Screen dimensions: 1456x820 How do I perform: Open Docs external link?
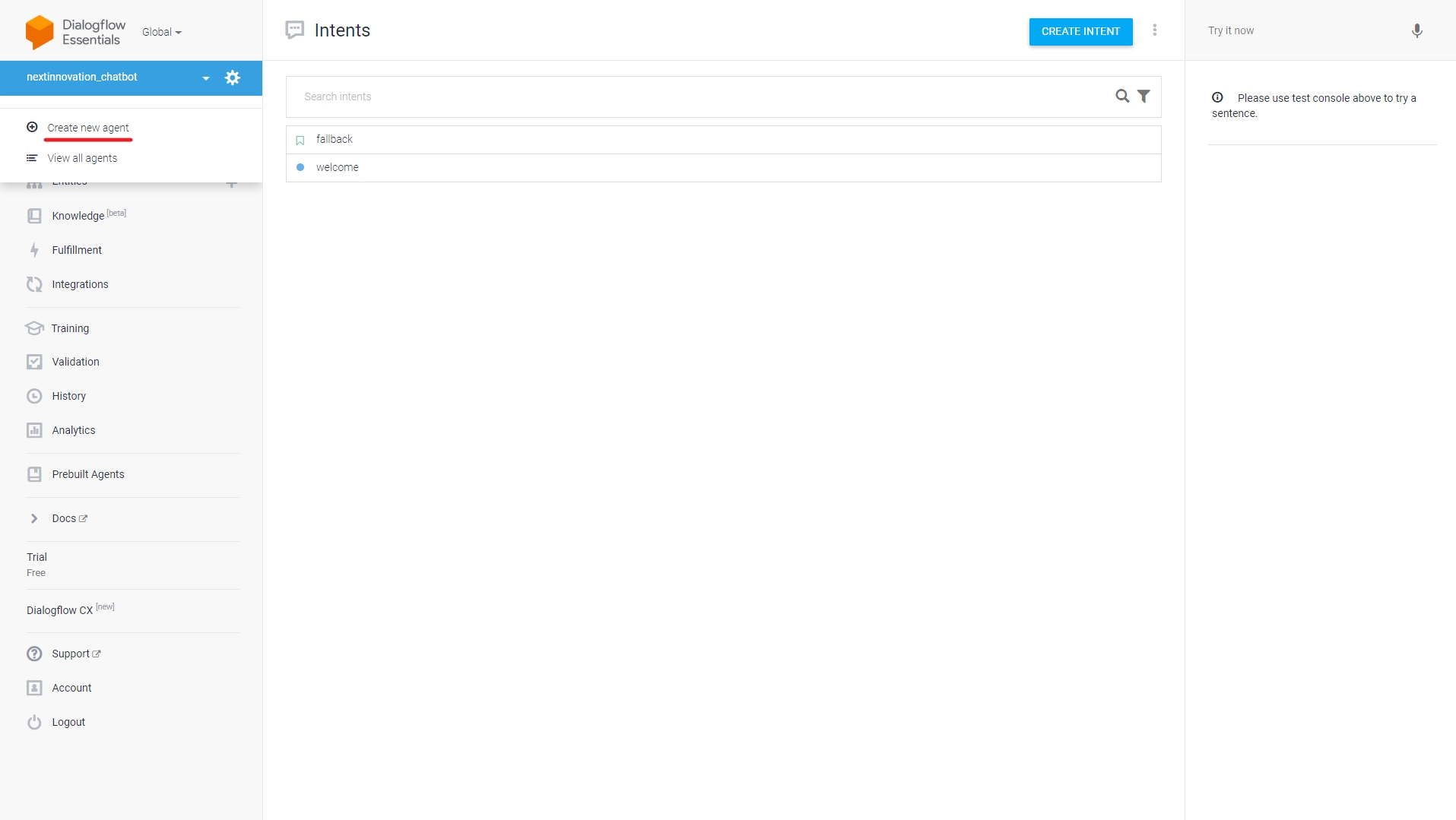[x=69, y=518]
